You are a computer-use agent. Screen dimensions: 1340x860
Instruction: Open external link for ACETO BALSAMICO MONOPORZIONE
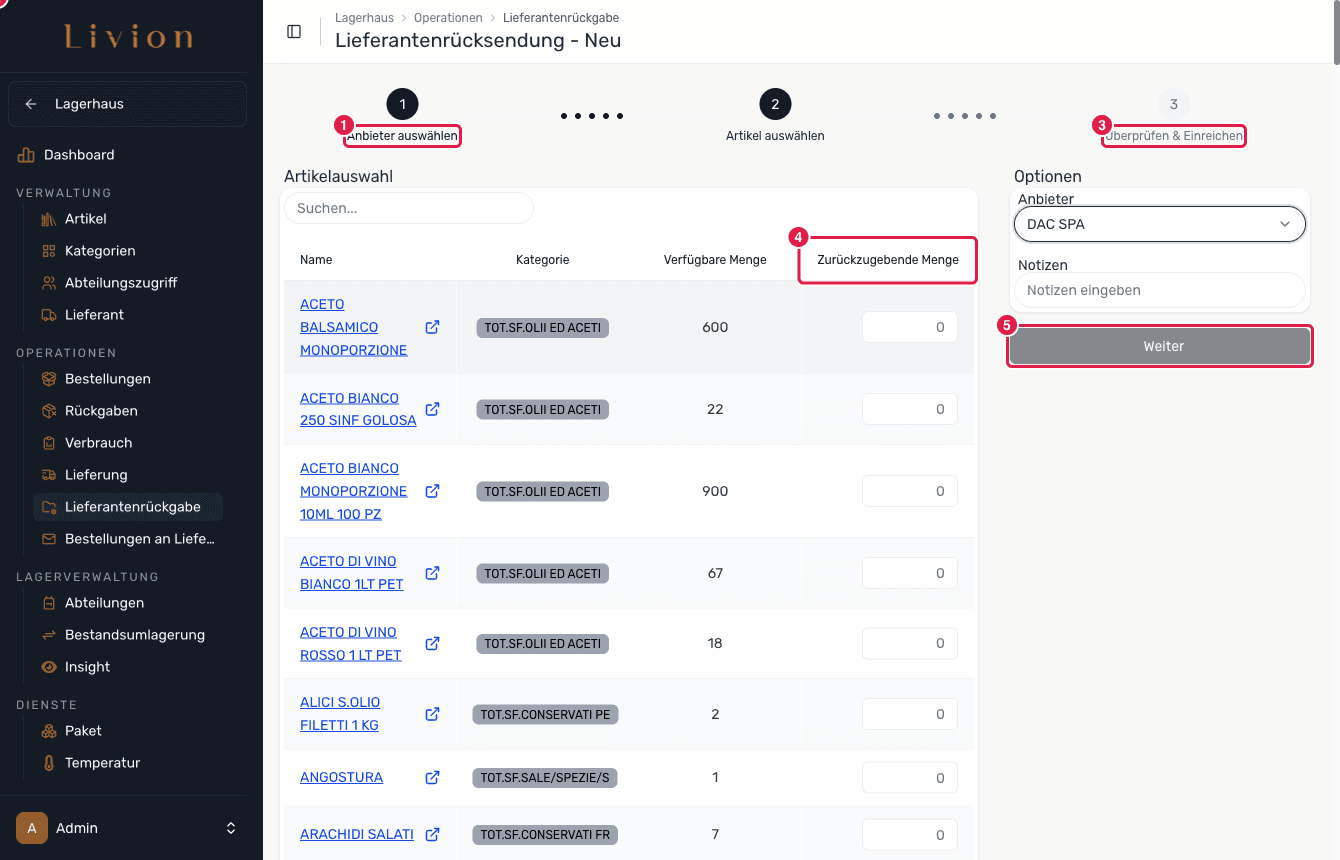tap(433, 327)
